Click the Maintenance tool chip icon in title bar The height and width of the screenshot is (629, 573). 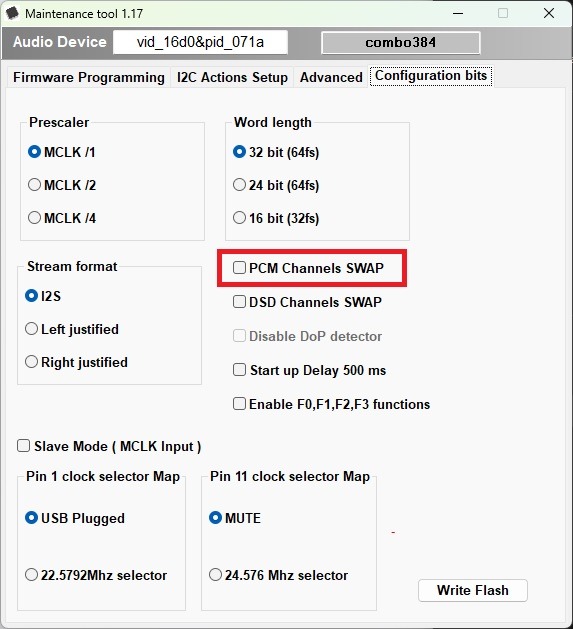(12, 13)
